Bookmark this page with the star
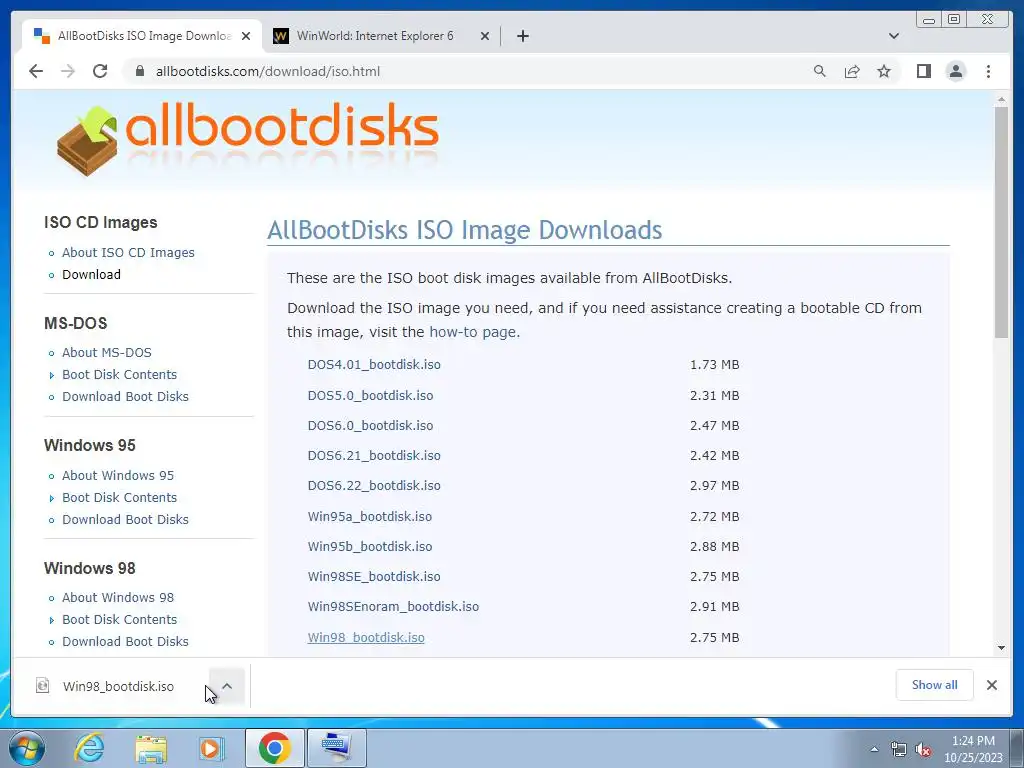The width and height of the screenshot is (1024, 768). coord(884,71)
